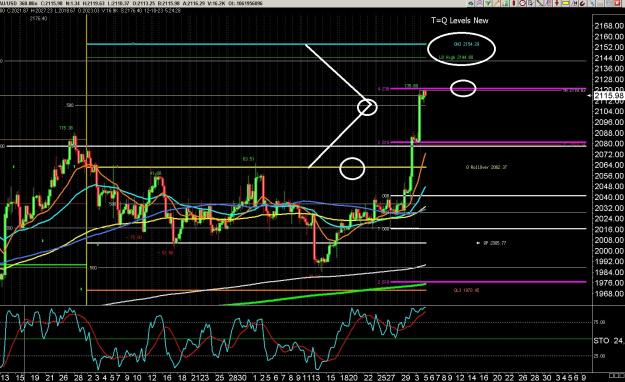Click the red down-arrow toolbar icon

coord(557,3)
